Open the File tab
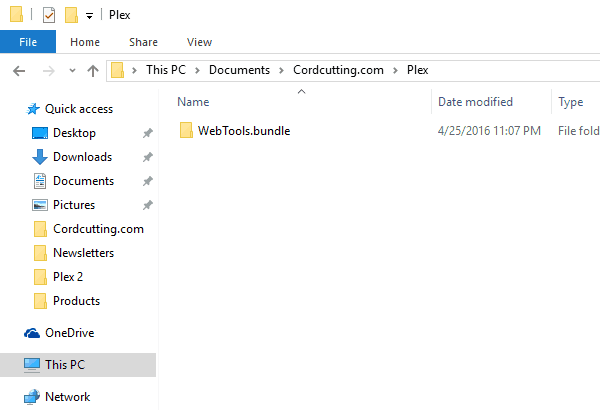The width and height of the screenshot is (600, 410). click(x=28, y=42)
